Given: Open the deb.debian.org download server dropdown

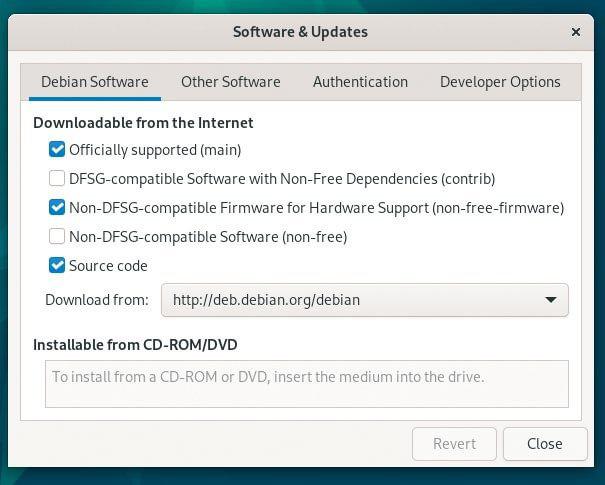Looking at the screenshot, I should click(x=365, y=300).
